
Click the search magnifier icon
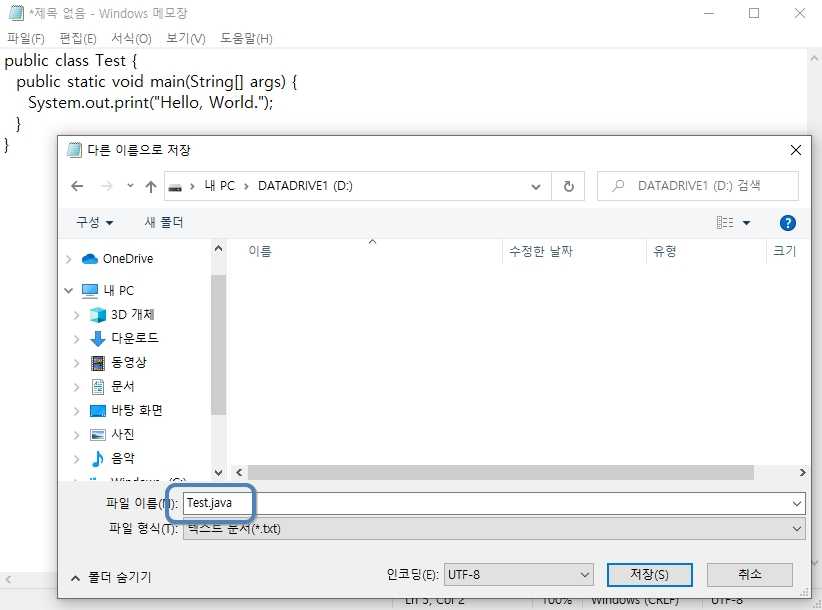(x=618, y=186)
